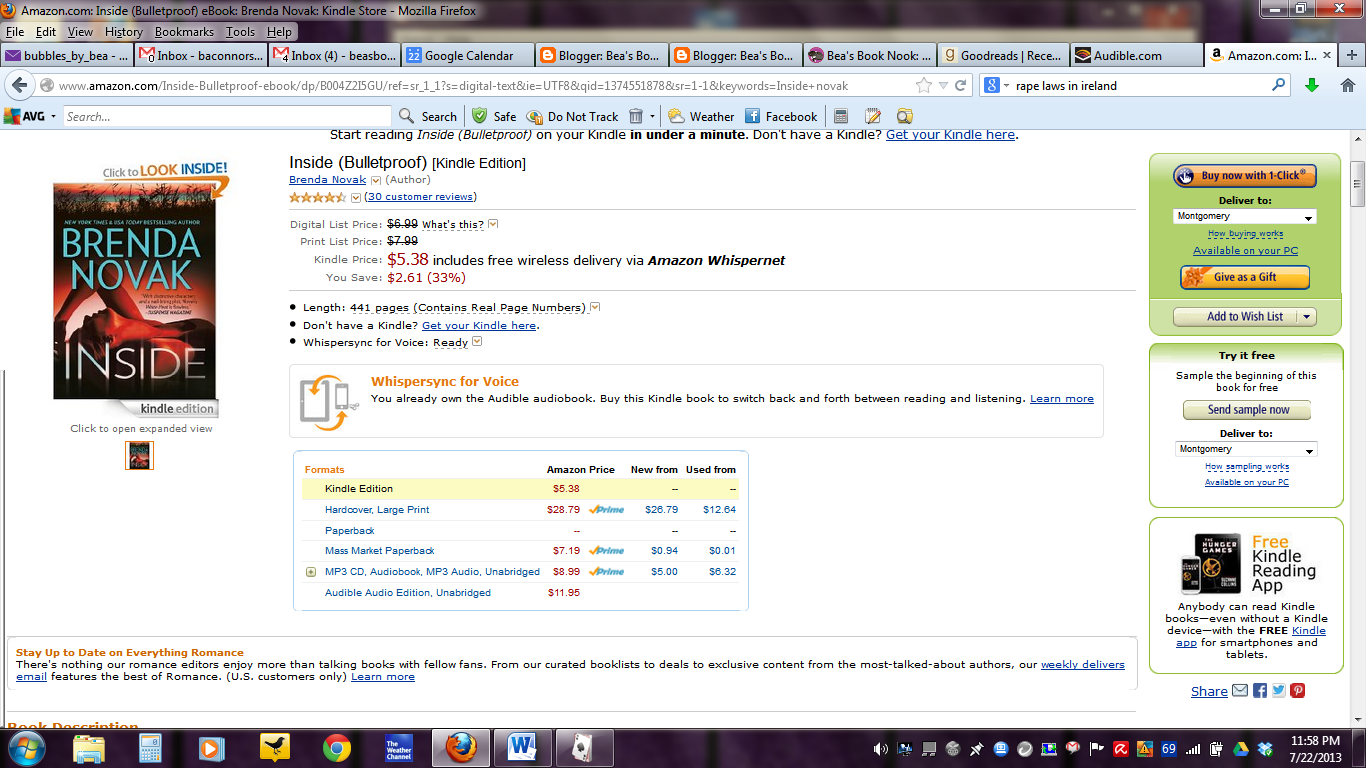The height and width of the screenshot is (768, 1366).
Task: Expand the MP3 CD Audiobook format row
Action: (311, 572)
